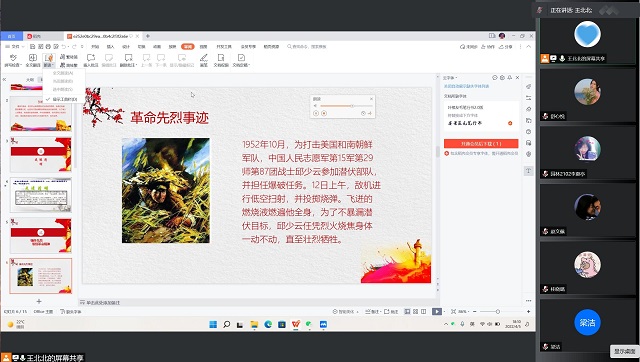
Task: Click the Undo arrow icon
Action: pyautogui.click(x=64, y=47)
